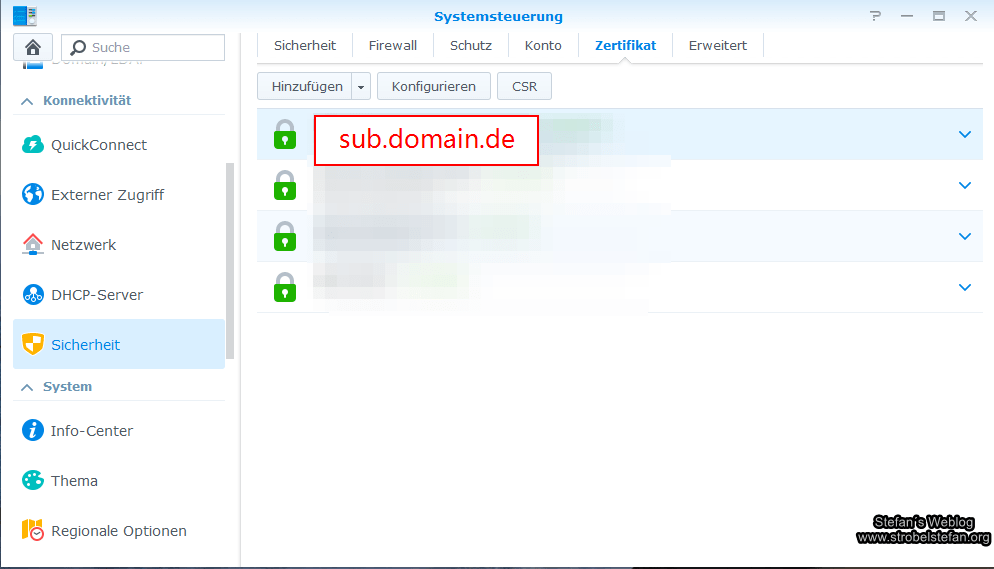Viewport: 994px width, 569px height.
Task: Select QuickConnect text label
Action: (99, 144)
